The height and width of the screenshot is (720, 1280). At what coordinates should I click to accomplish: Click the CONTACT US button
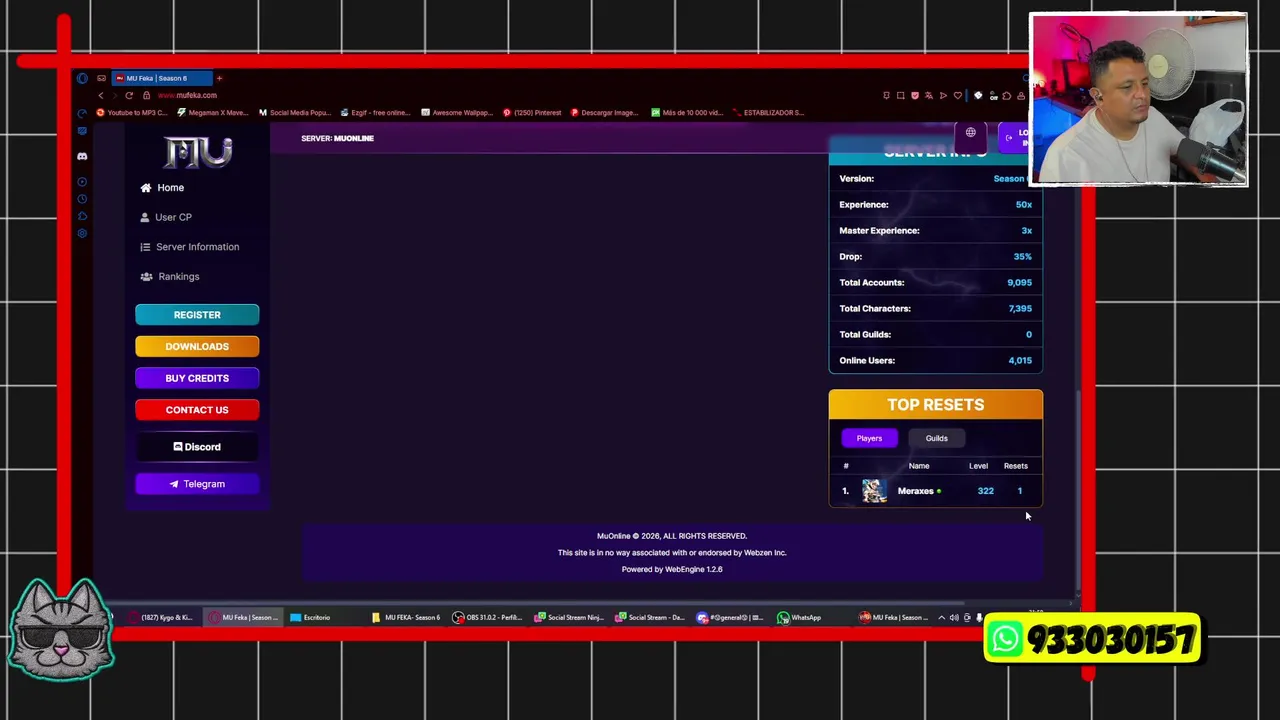point(197,410)
